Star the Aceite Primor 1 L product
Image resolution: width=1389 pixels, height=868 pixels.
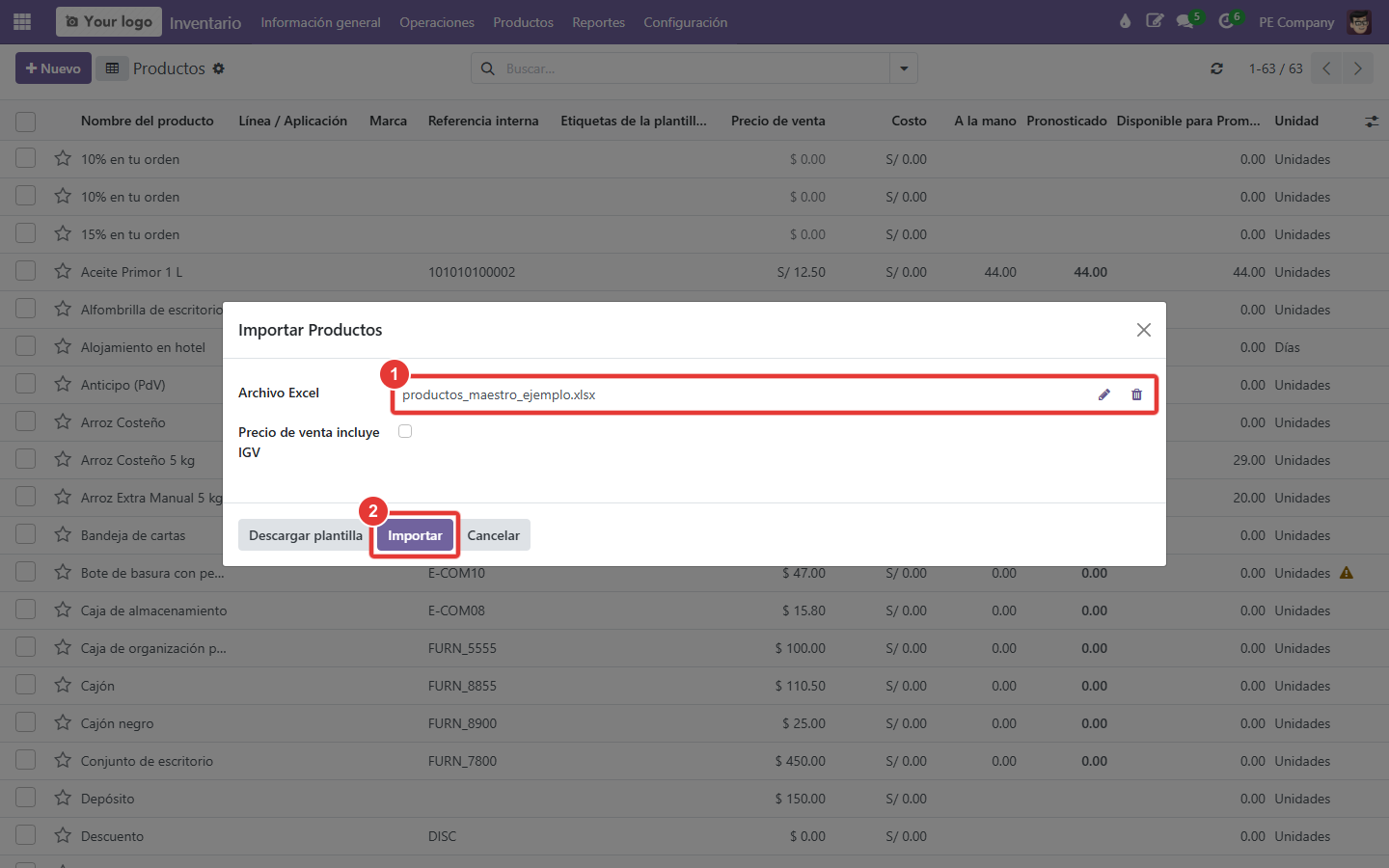[63, 271]
